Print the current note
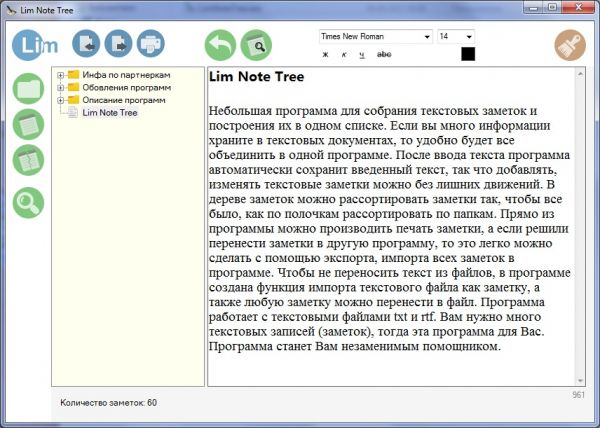This screenshot has height=428, width=600. click(149, 45)
